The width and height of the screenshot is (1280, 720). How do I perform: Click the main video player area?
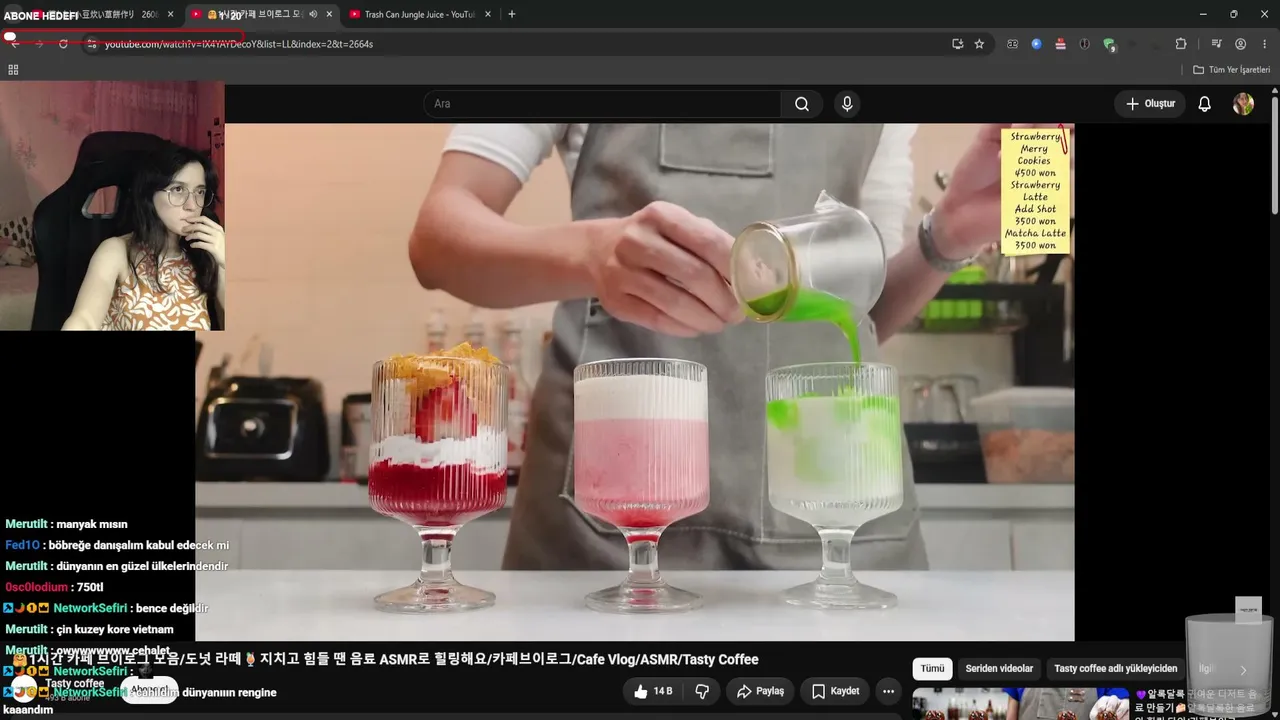pos(635,382)
